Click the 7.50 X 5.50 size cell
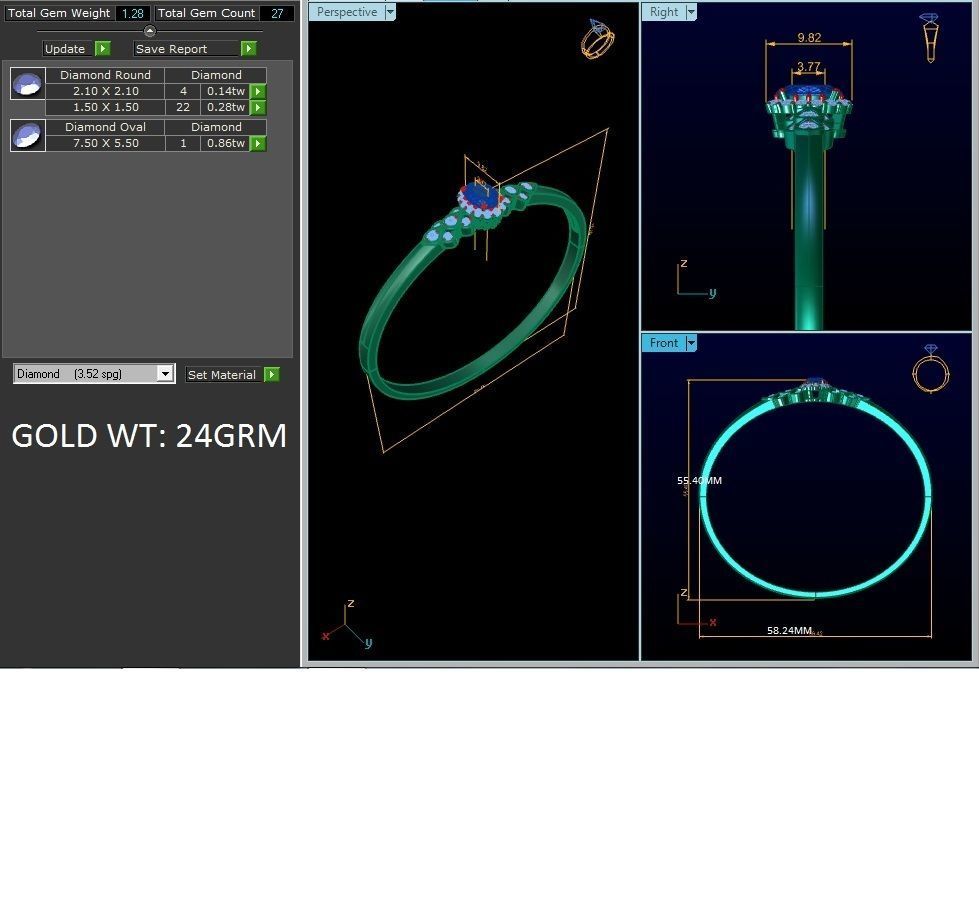The height and width of the screenshot is (918, 979). point(106,144)
